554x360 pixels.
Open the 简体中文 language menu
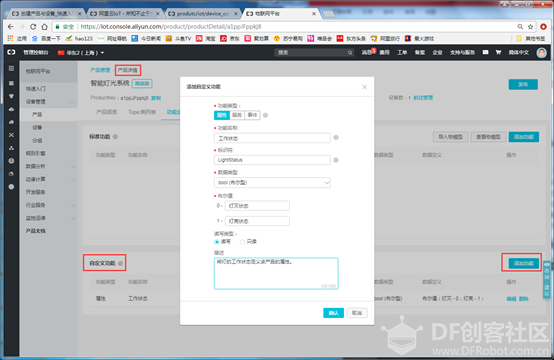[518, 52]
